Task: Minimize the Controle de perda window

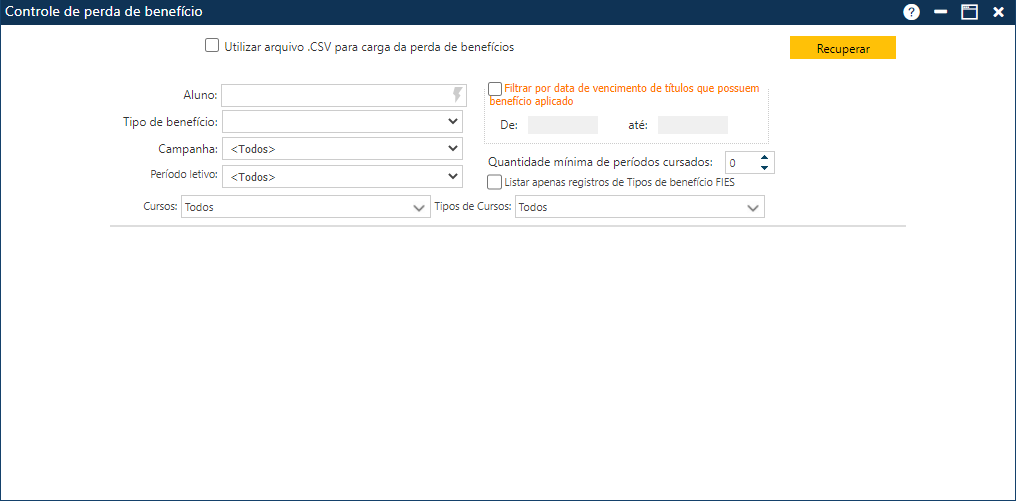Action: [940, 12]
